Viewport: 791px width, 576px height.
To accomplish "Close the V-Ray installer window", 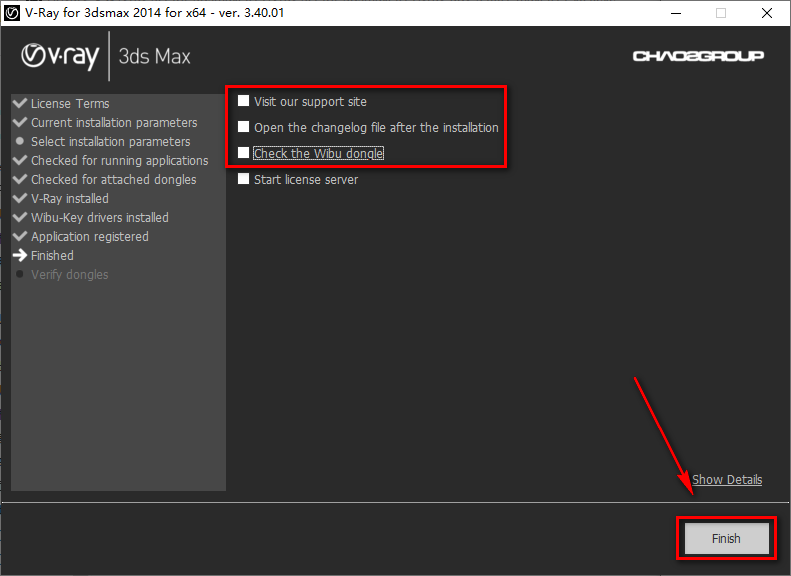I will pos(766,13).
